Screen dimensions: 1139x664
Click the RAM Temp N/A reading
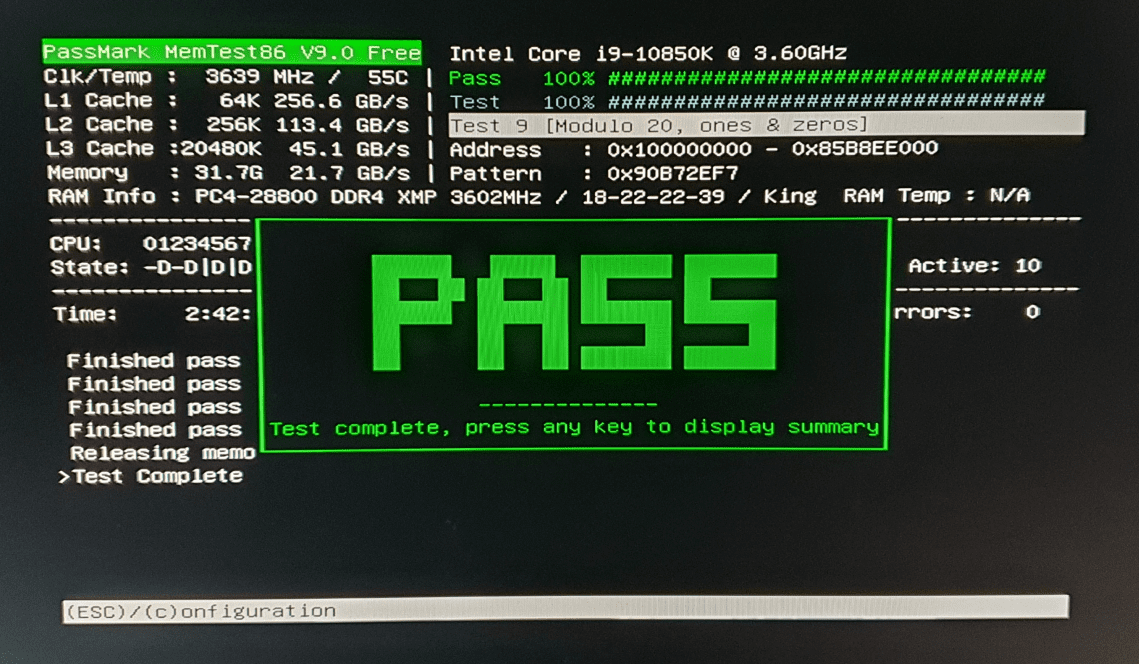pos(936,195)
